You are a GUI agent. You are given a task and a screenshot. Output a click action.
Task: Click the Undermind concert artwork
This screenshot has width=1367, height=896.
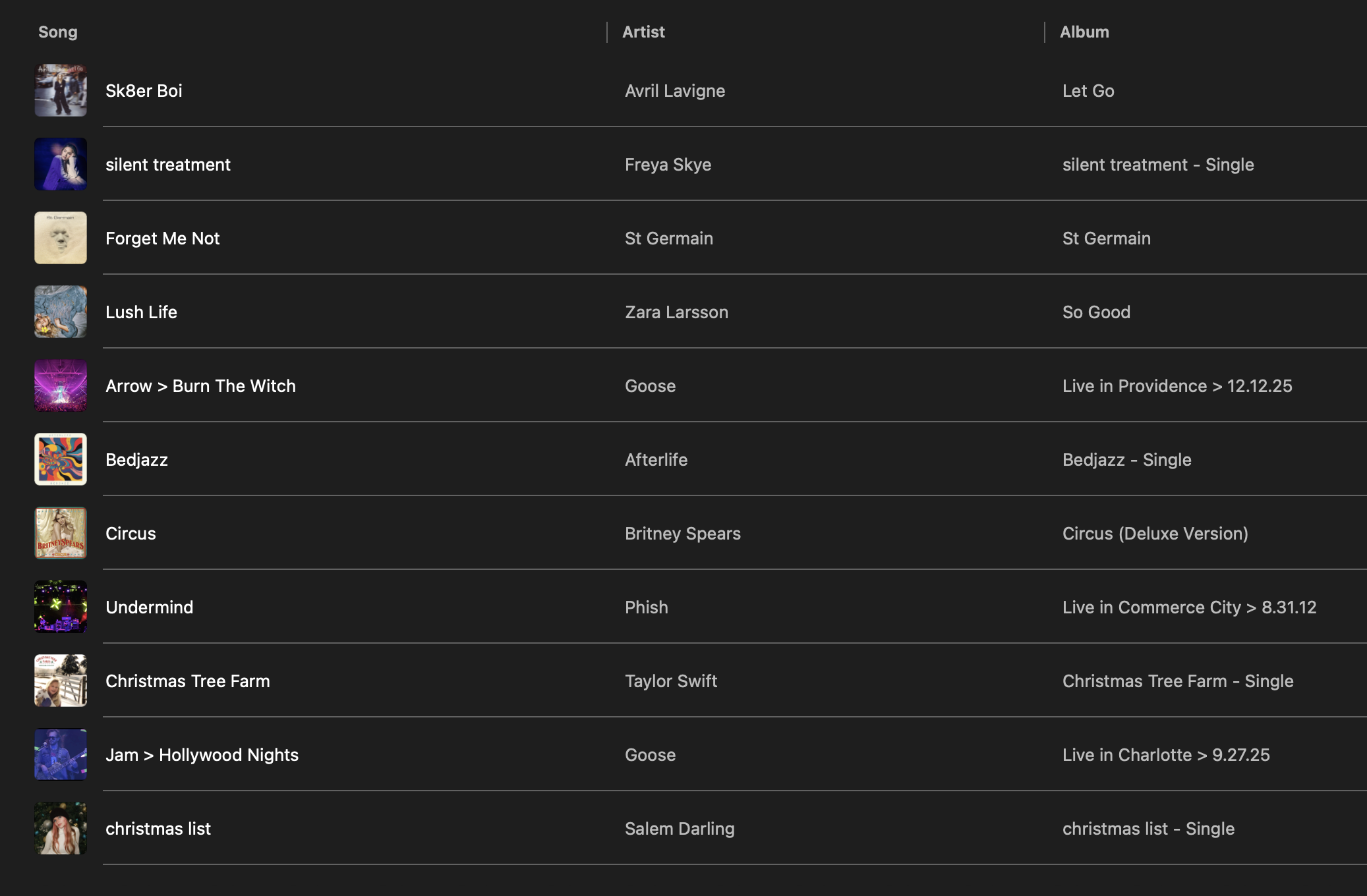coord(61,607)
